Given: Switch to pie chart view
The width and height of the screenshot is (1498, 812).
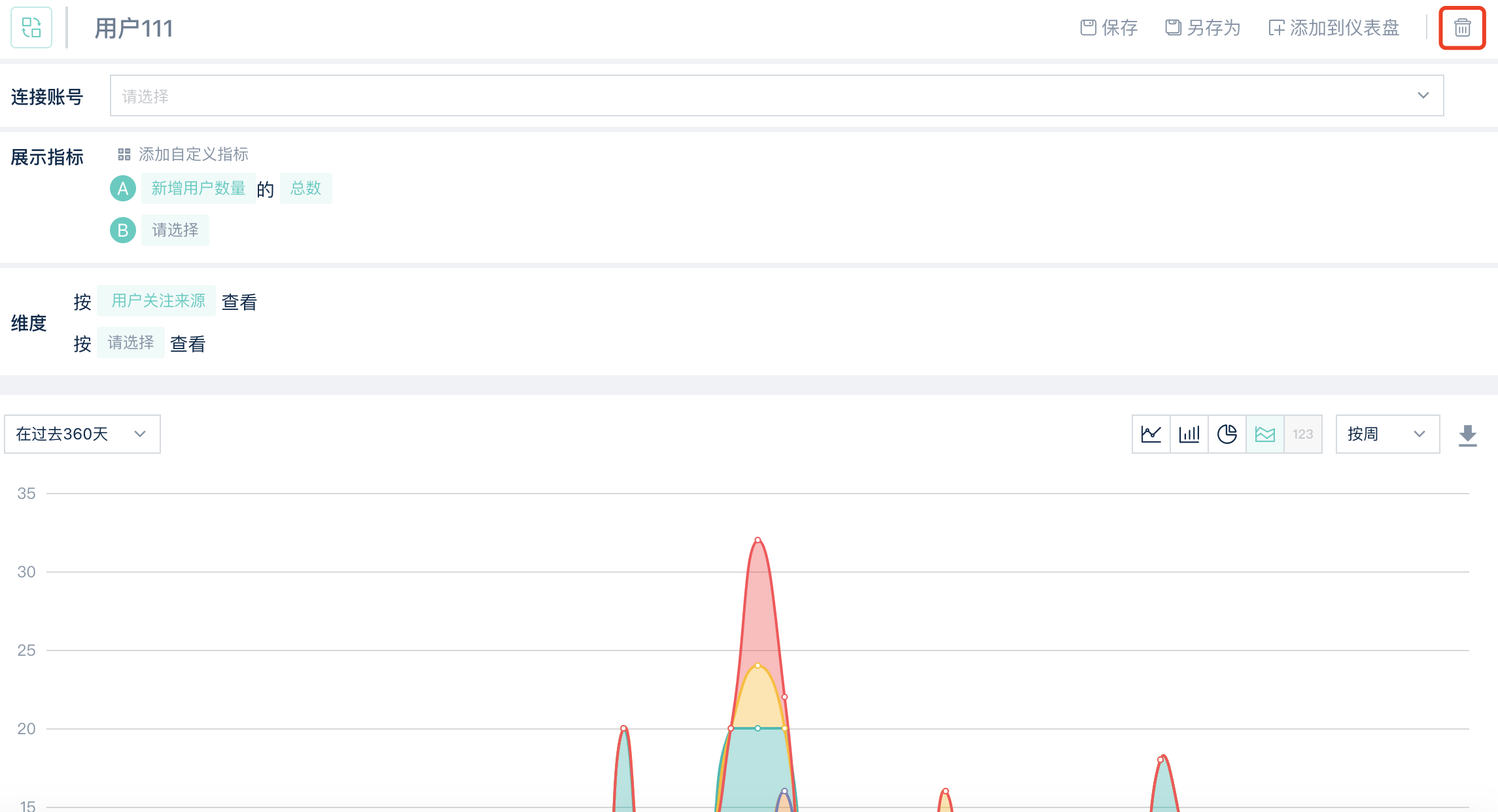Looking at the screenshot, I should click(1227, 434).
